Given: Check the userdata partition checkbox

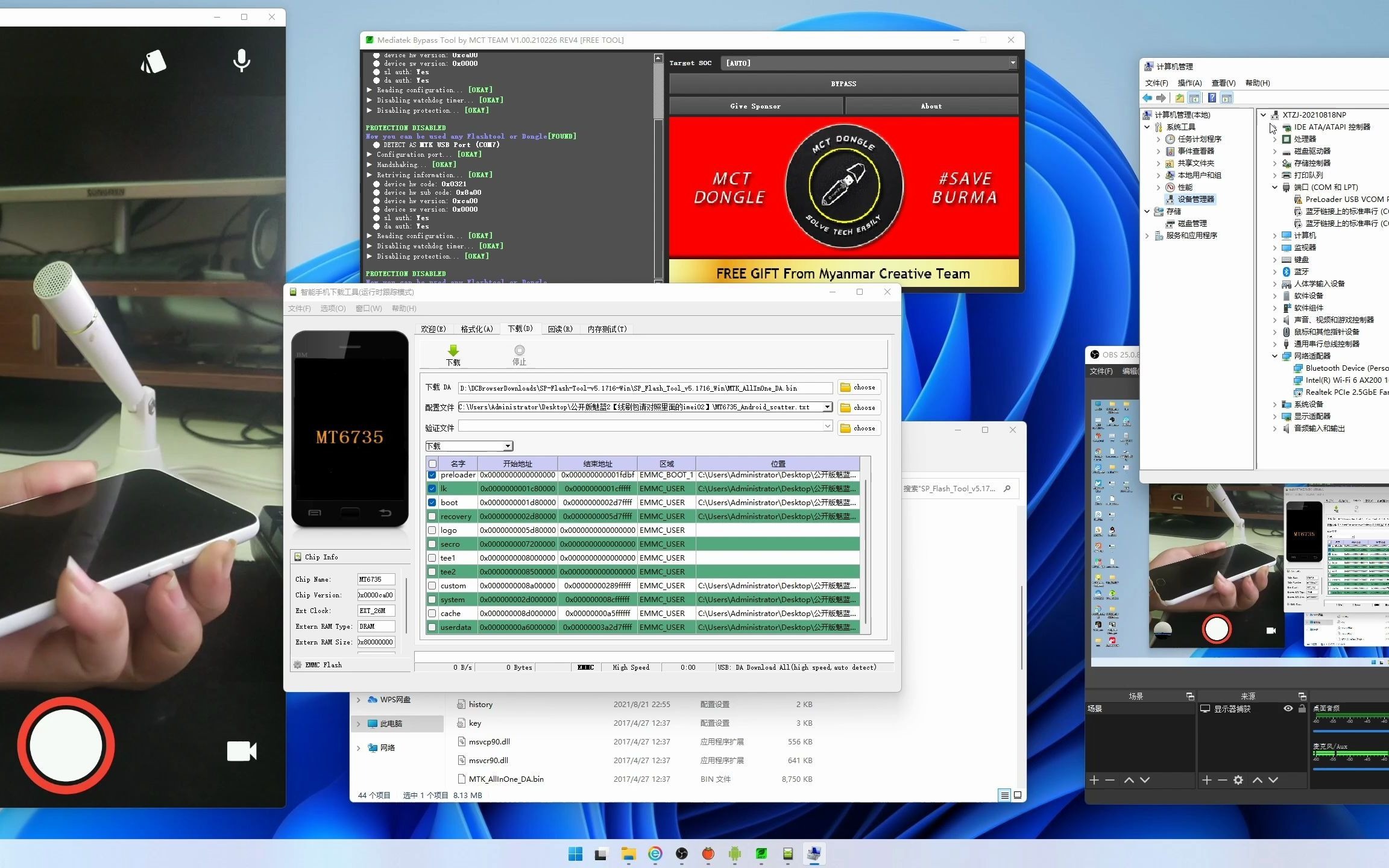Looking at the screenshot, I should point(432,627).
